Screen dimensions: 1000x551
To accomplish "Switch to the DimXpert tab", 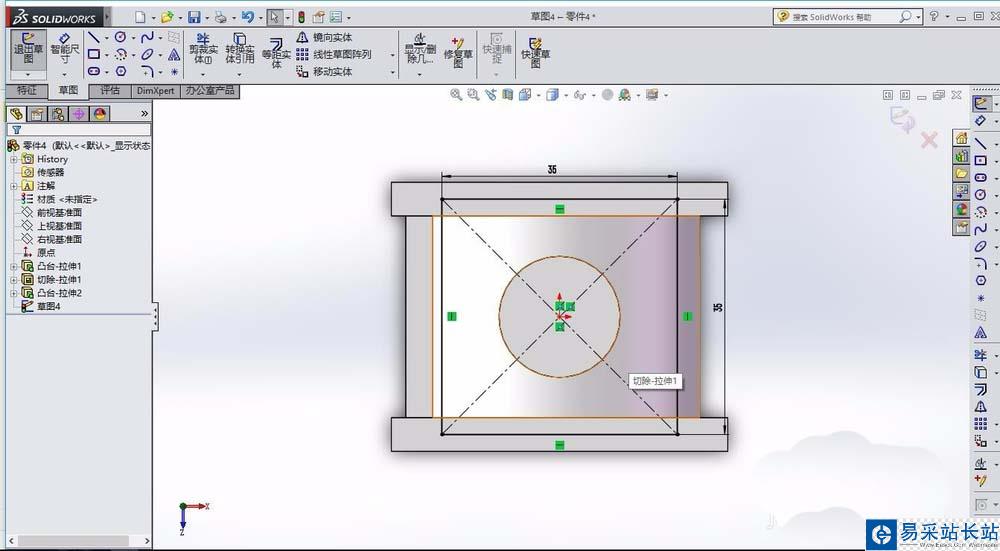I will coord(155,91).
